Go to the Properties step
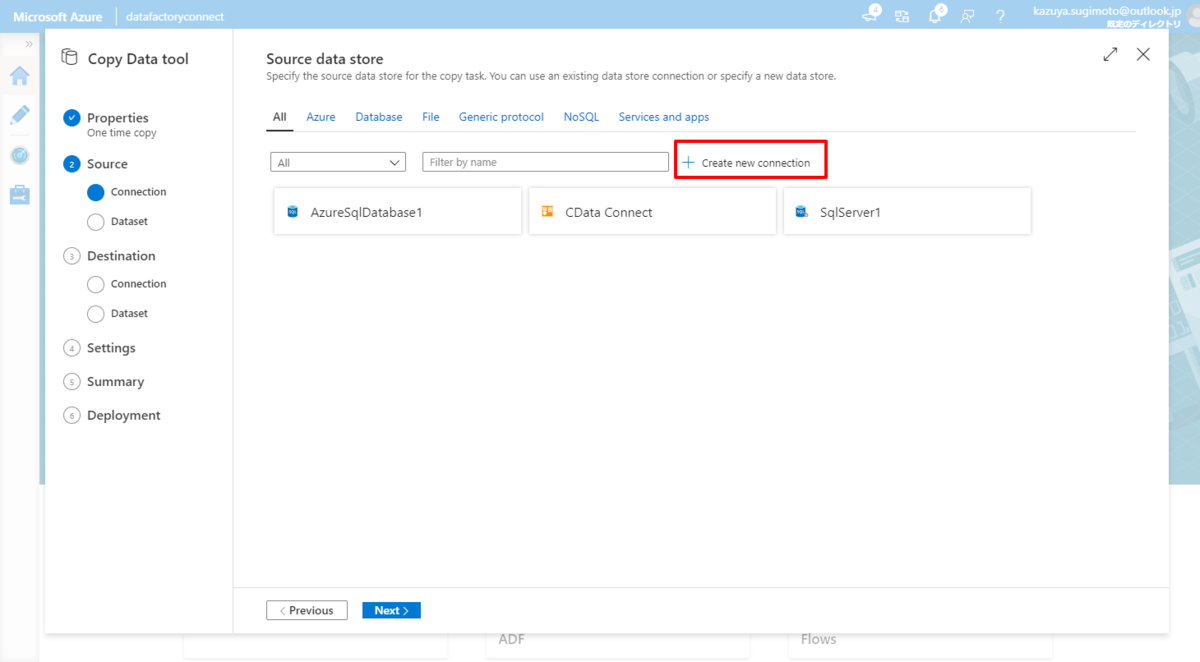This screenshot has width=1200, height=662. tap(117, 118)
